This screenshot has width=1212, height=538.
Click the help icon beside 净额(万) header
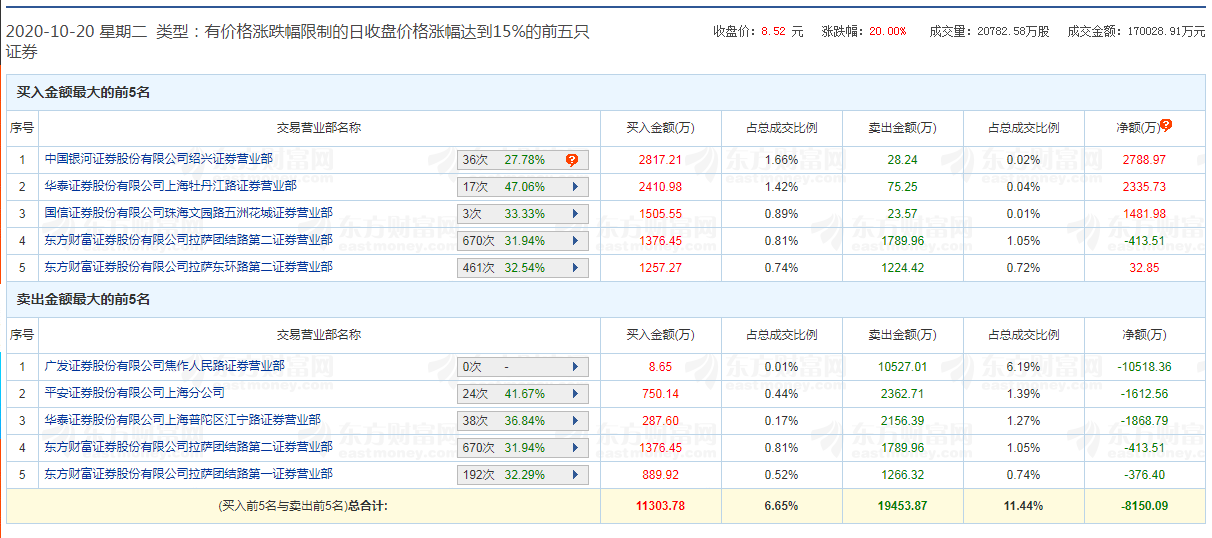coord(1166,126)
